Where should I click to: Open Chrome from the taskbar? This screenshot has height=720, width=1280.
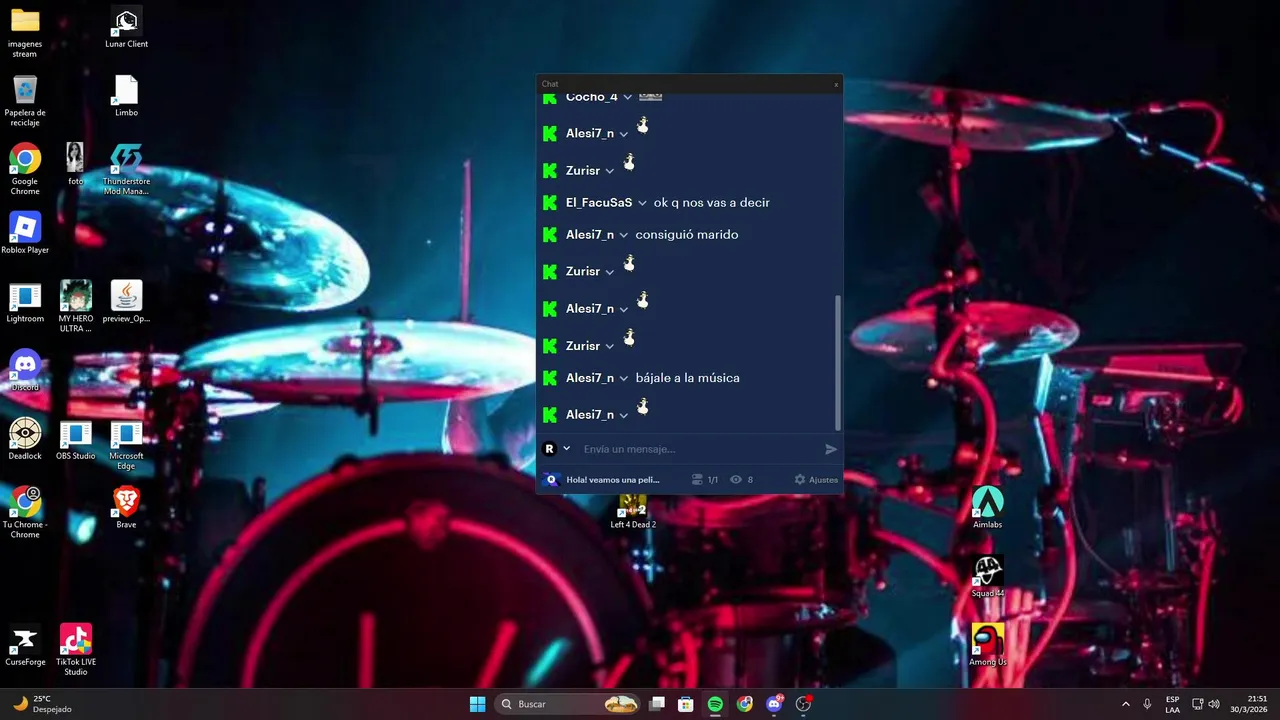pos(744,704)
